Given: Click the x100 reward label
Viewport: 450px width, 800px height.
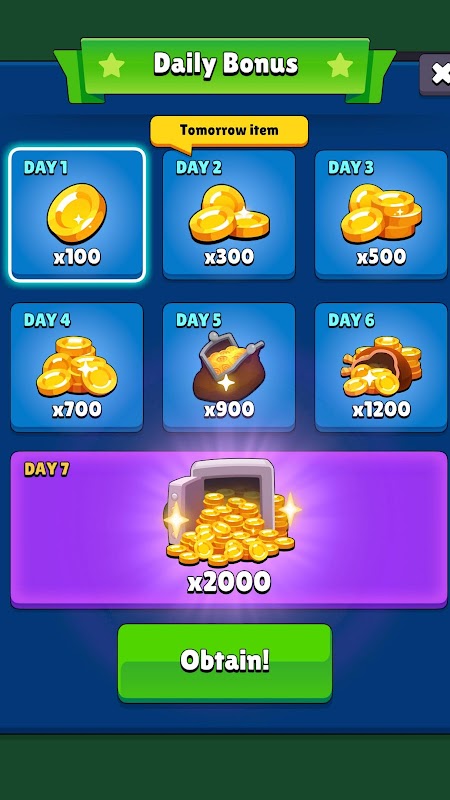Looking at the screenshot, I should pos(77,257).
